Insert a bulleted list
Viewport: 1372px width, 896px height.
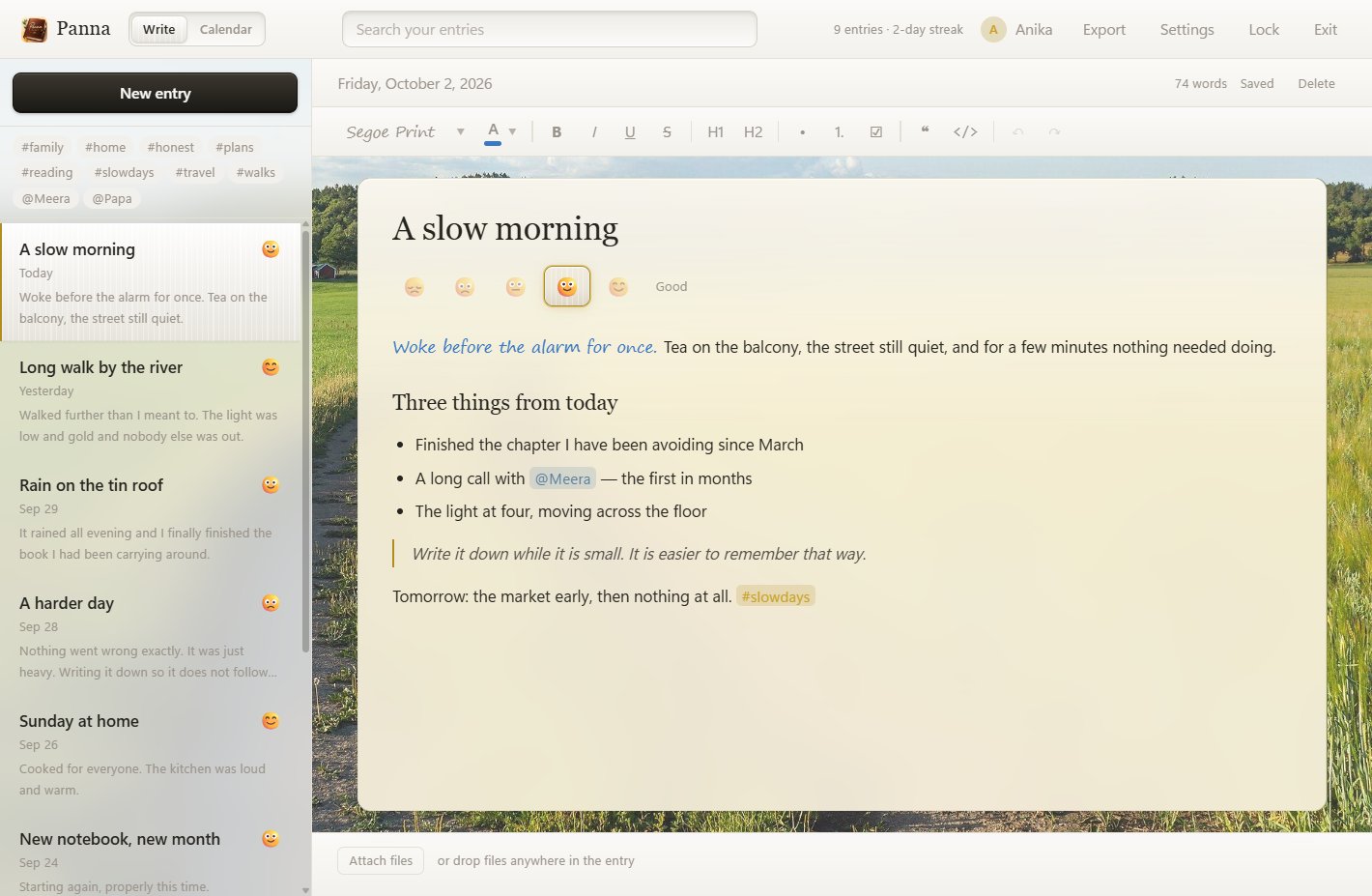coord(802,131)
